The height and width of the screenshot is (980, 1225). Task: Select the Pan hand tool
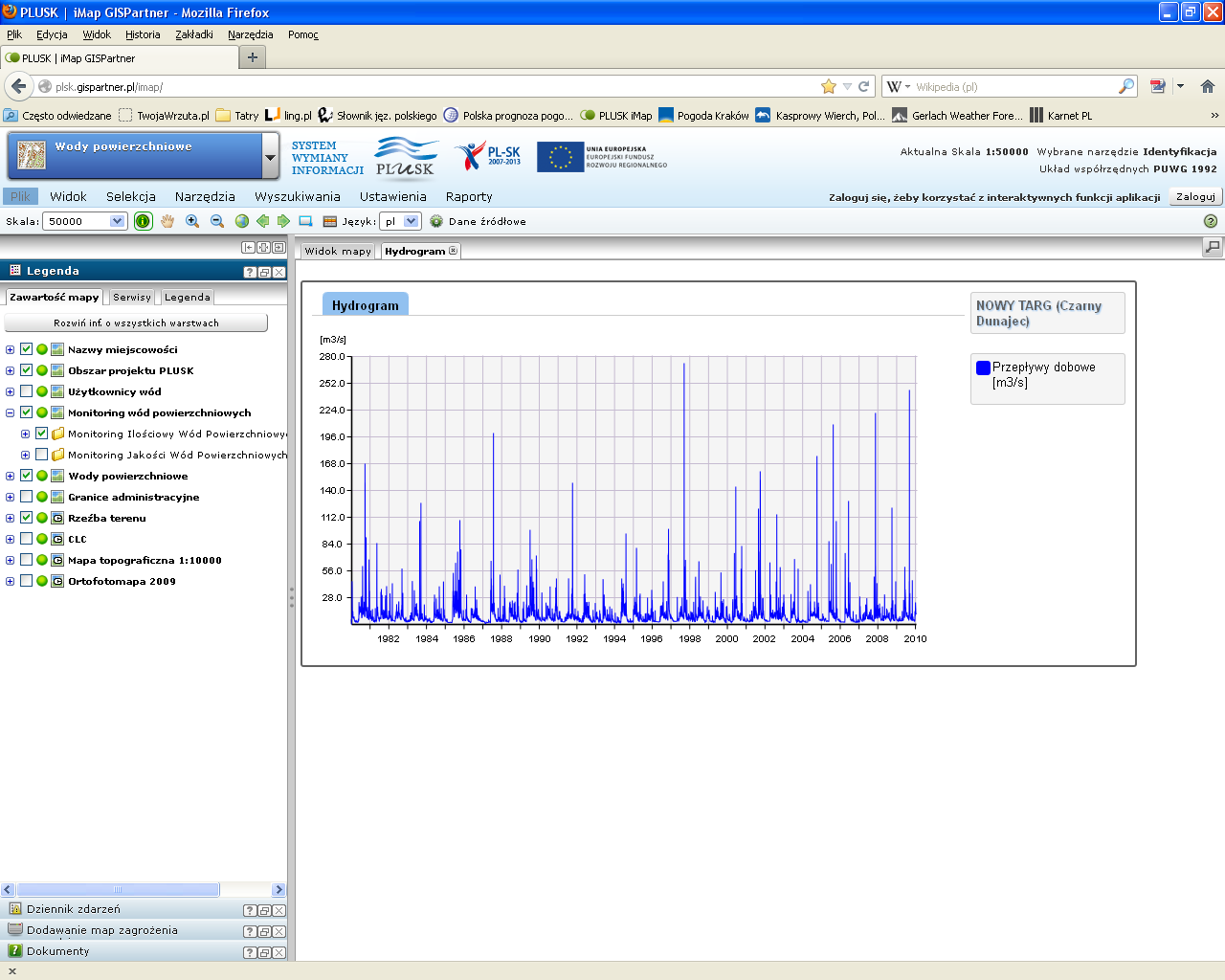[x=167, y=221]
